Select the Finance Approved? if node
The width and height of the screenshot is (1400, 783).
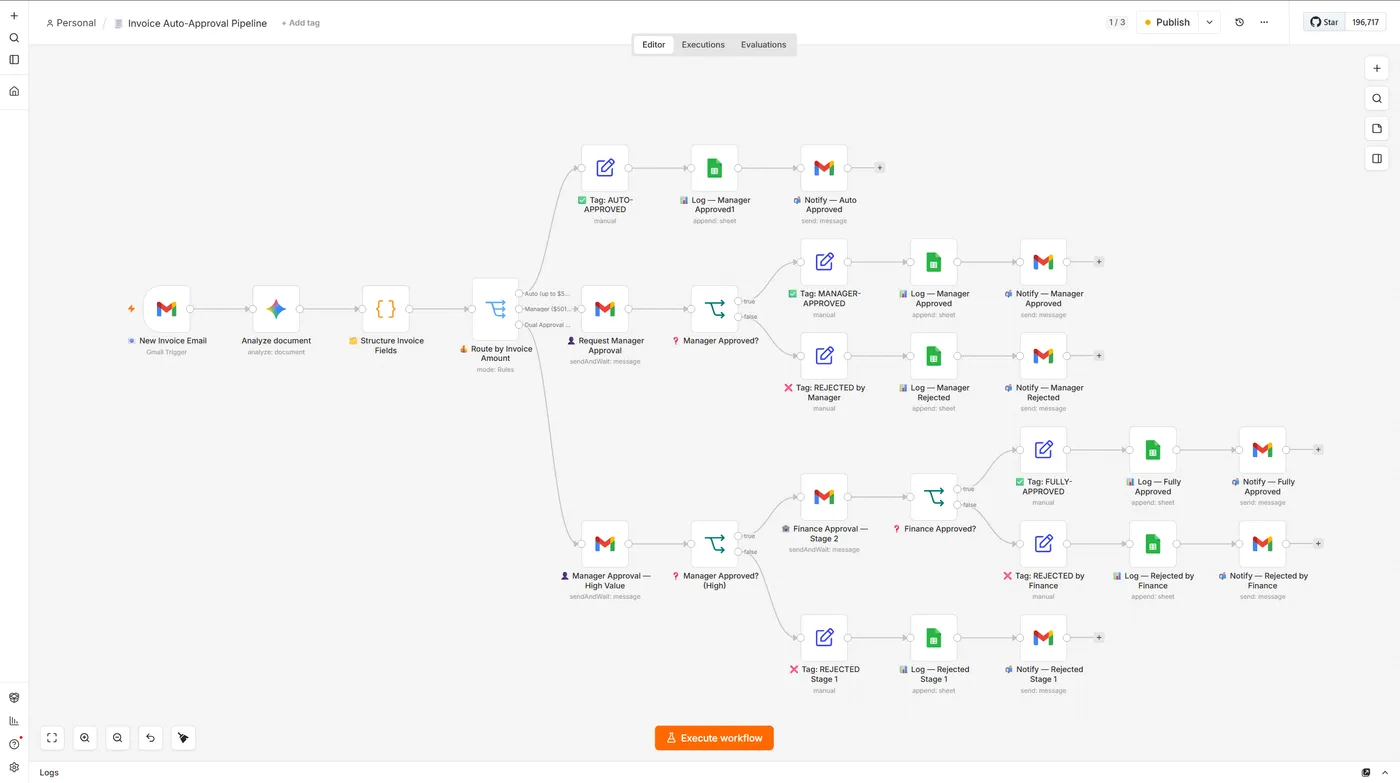tap(934, 497)
